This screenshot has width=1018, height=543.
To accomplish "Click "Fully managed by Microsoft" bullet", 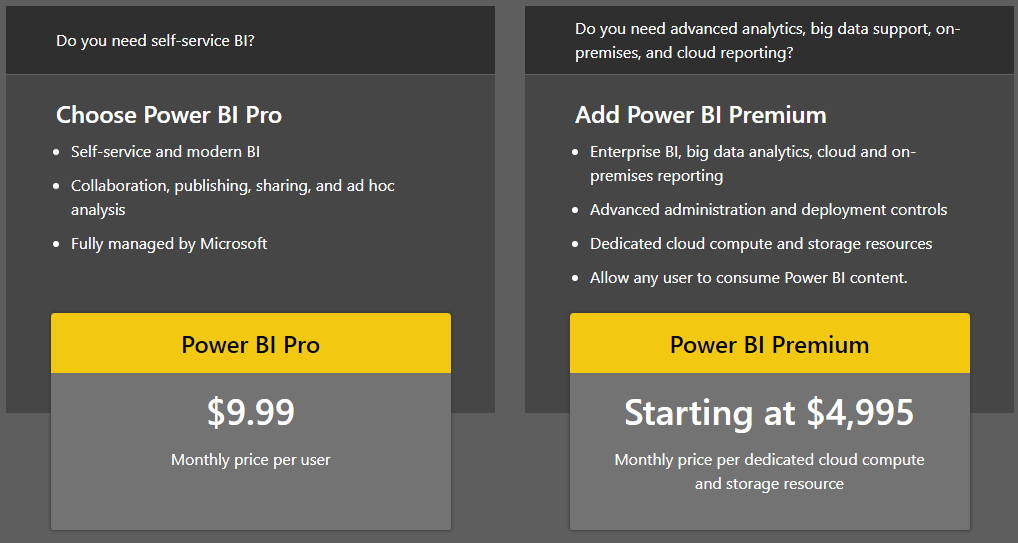I will [169, 243].
